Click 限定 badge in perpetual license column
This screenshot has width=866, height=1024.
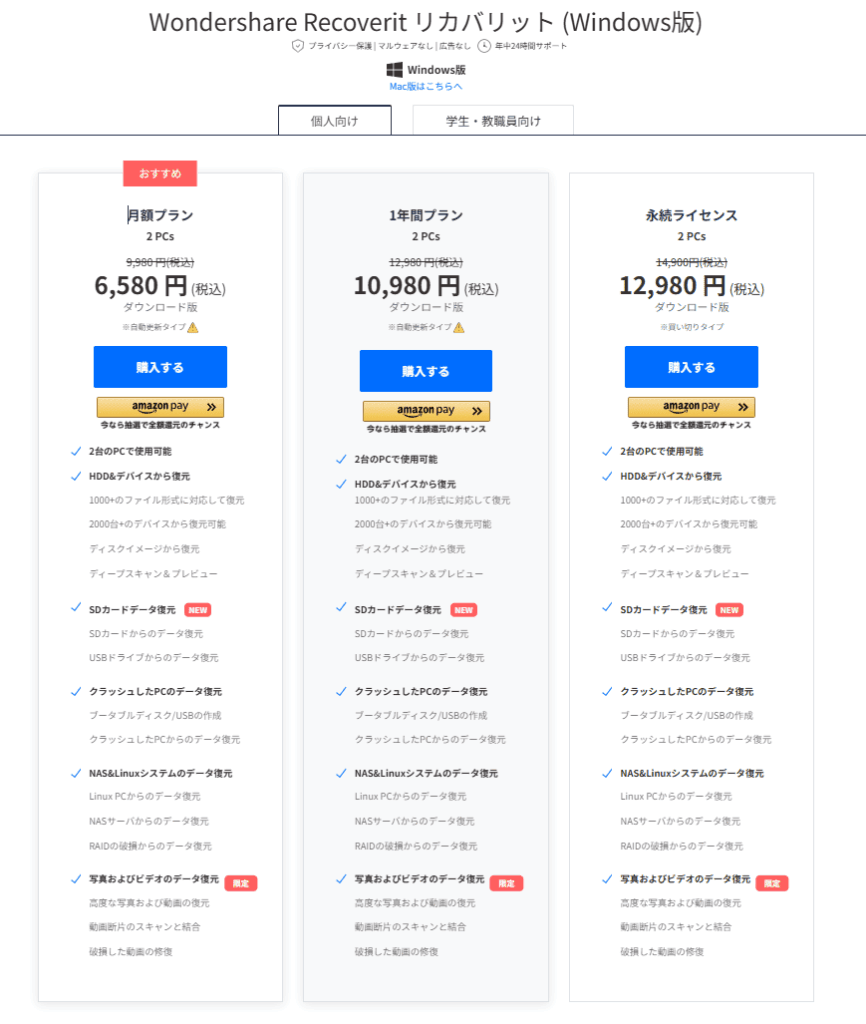tap(772, 883)
